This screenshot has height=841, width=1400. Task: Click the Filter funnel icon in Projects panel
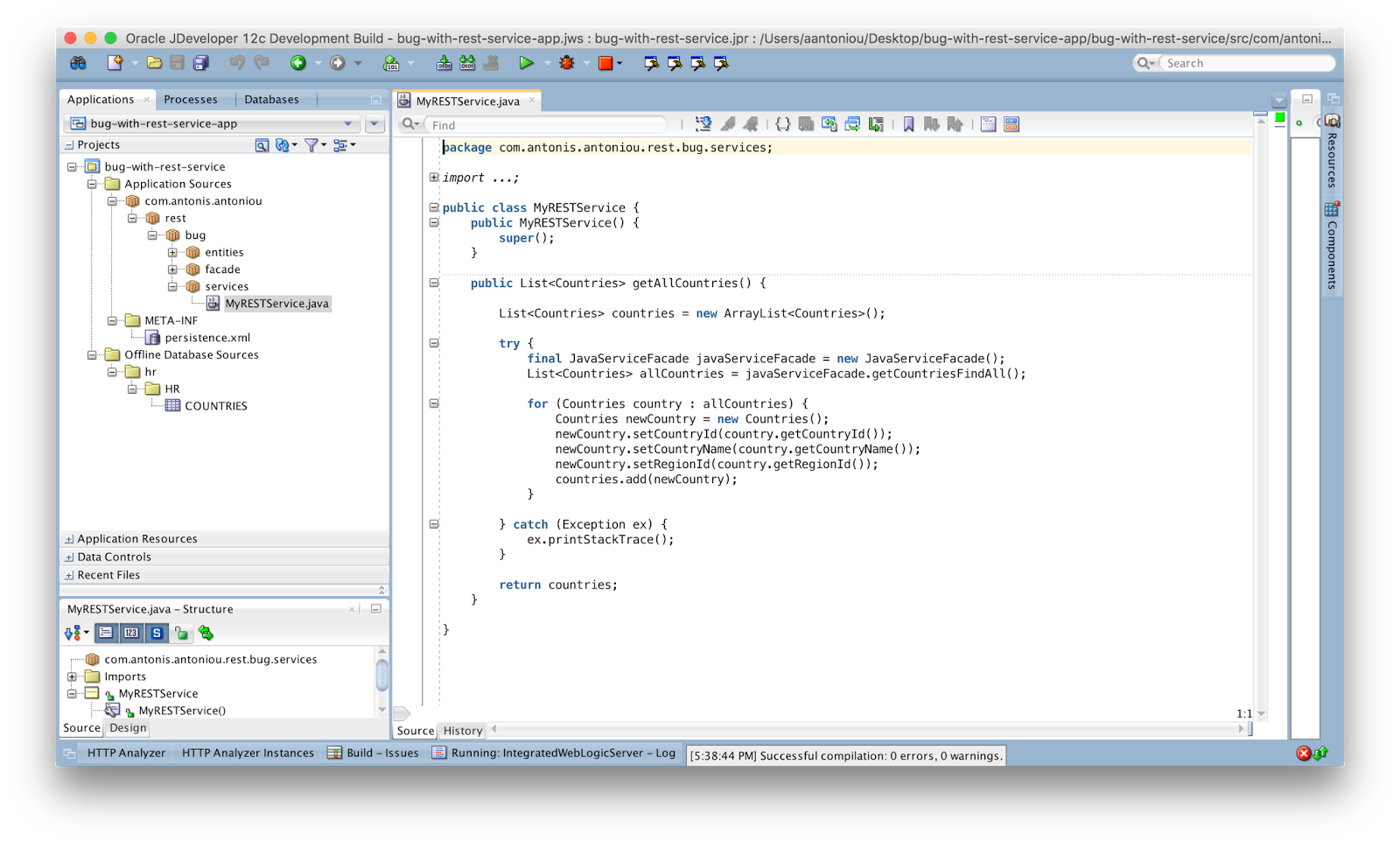tap(311, 145)
